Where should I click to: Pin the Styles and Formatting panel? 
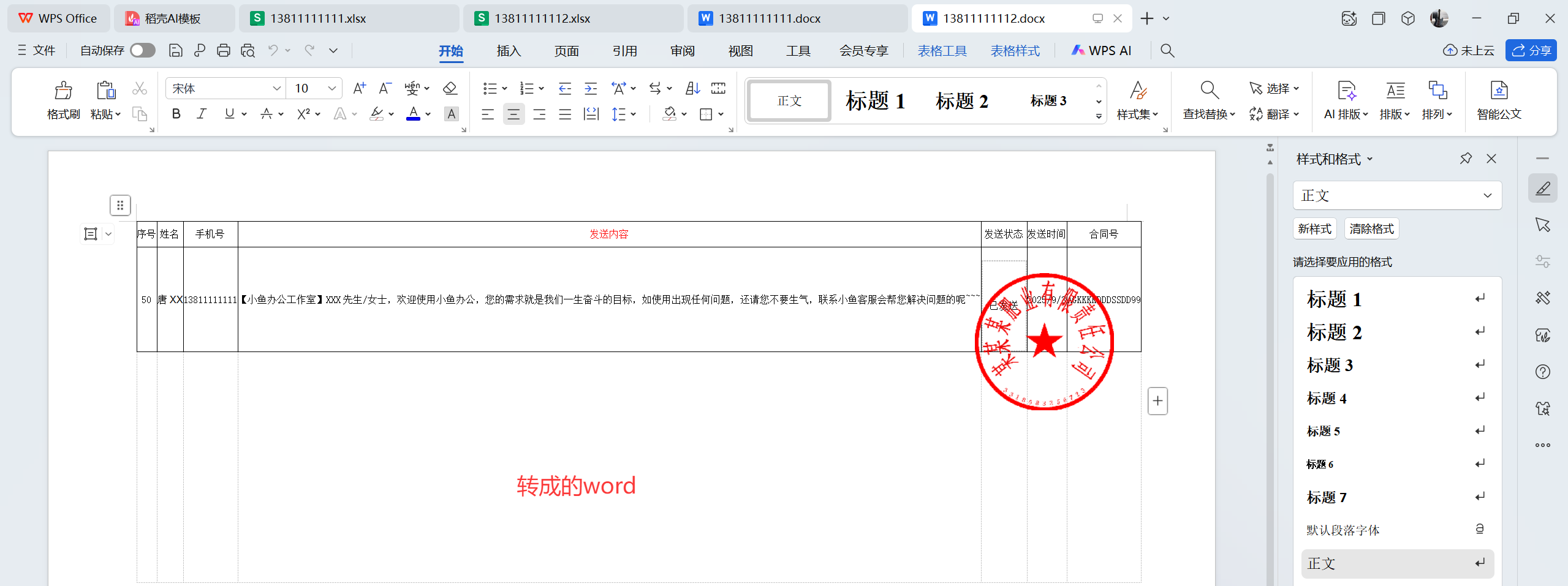[x=1465, y=159]
